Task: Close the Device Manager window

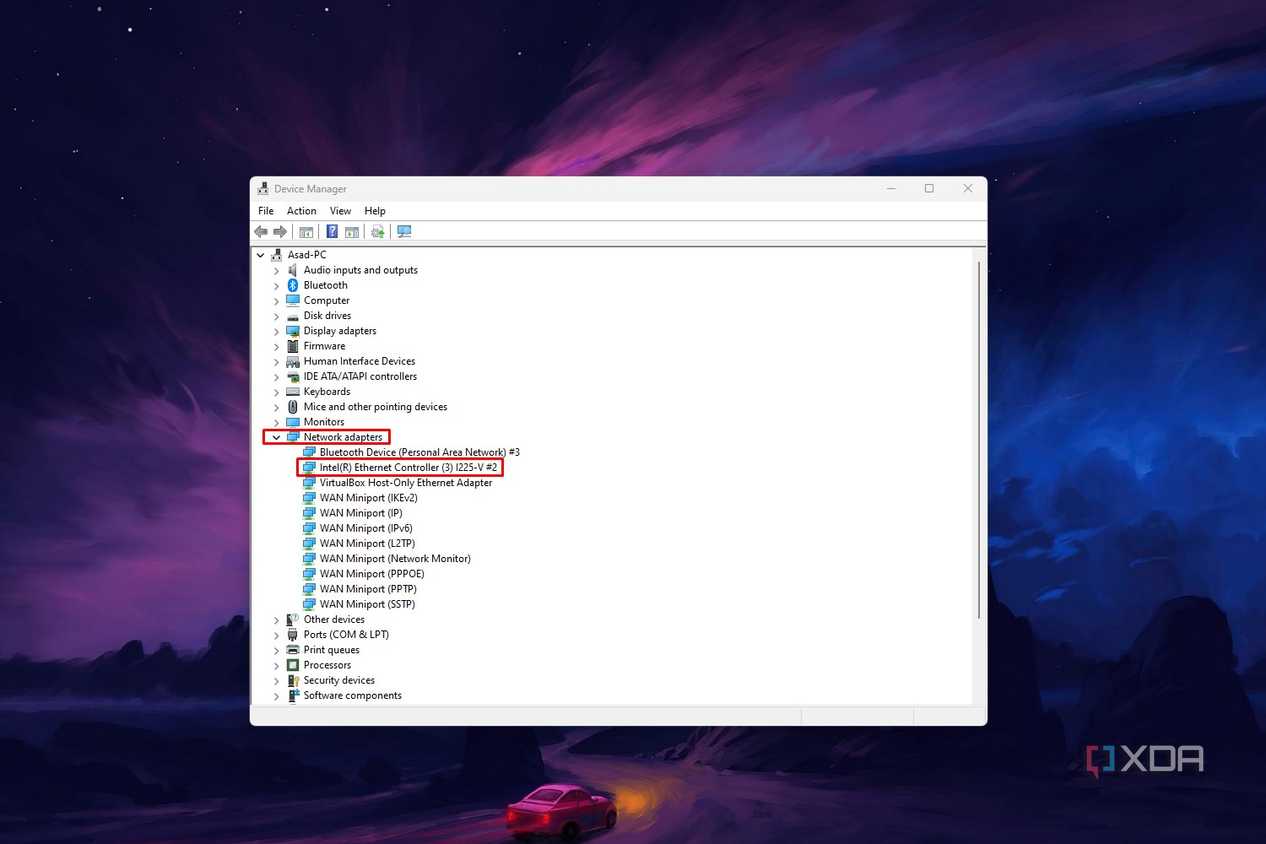Action: click(968, 188)
